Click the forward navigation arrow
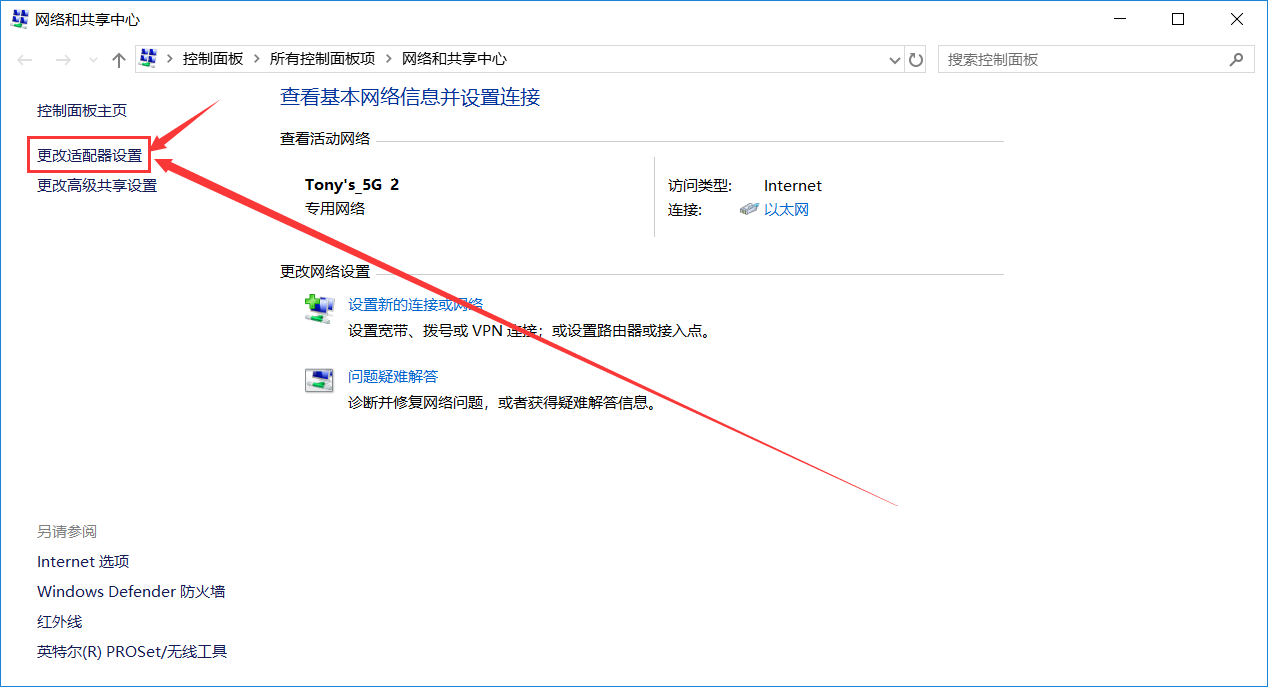Viewport: 1268px width, 687px height. pos(63,60)
